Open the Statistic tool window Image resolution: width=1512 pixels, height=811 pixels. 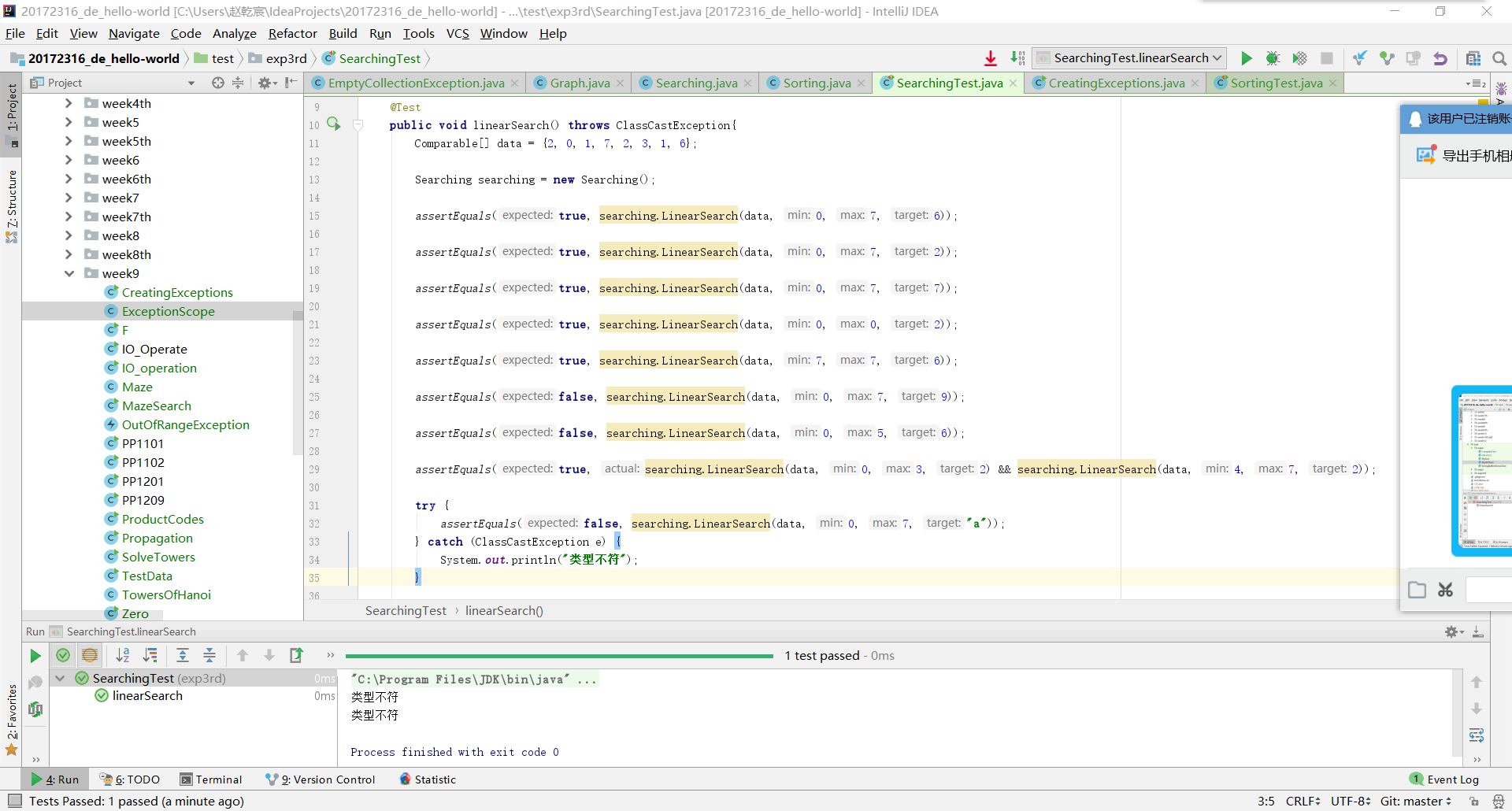pyautogui.click(x=428, y=780)
